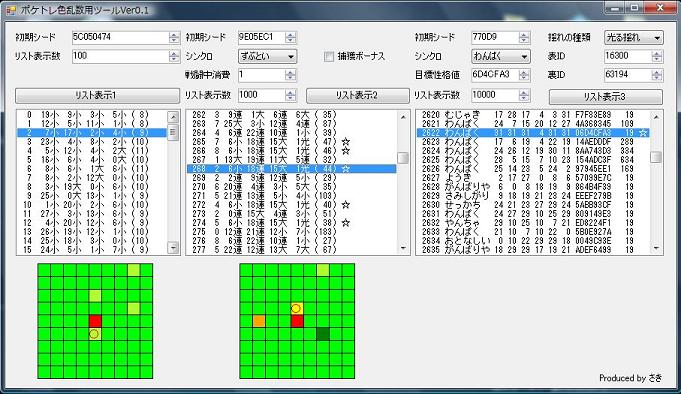Expand the 光る揺れ type dropdown
The height and width of the screenshot is (394, 681).
pyautogui.click(x=634, y=38)
